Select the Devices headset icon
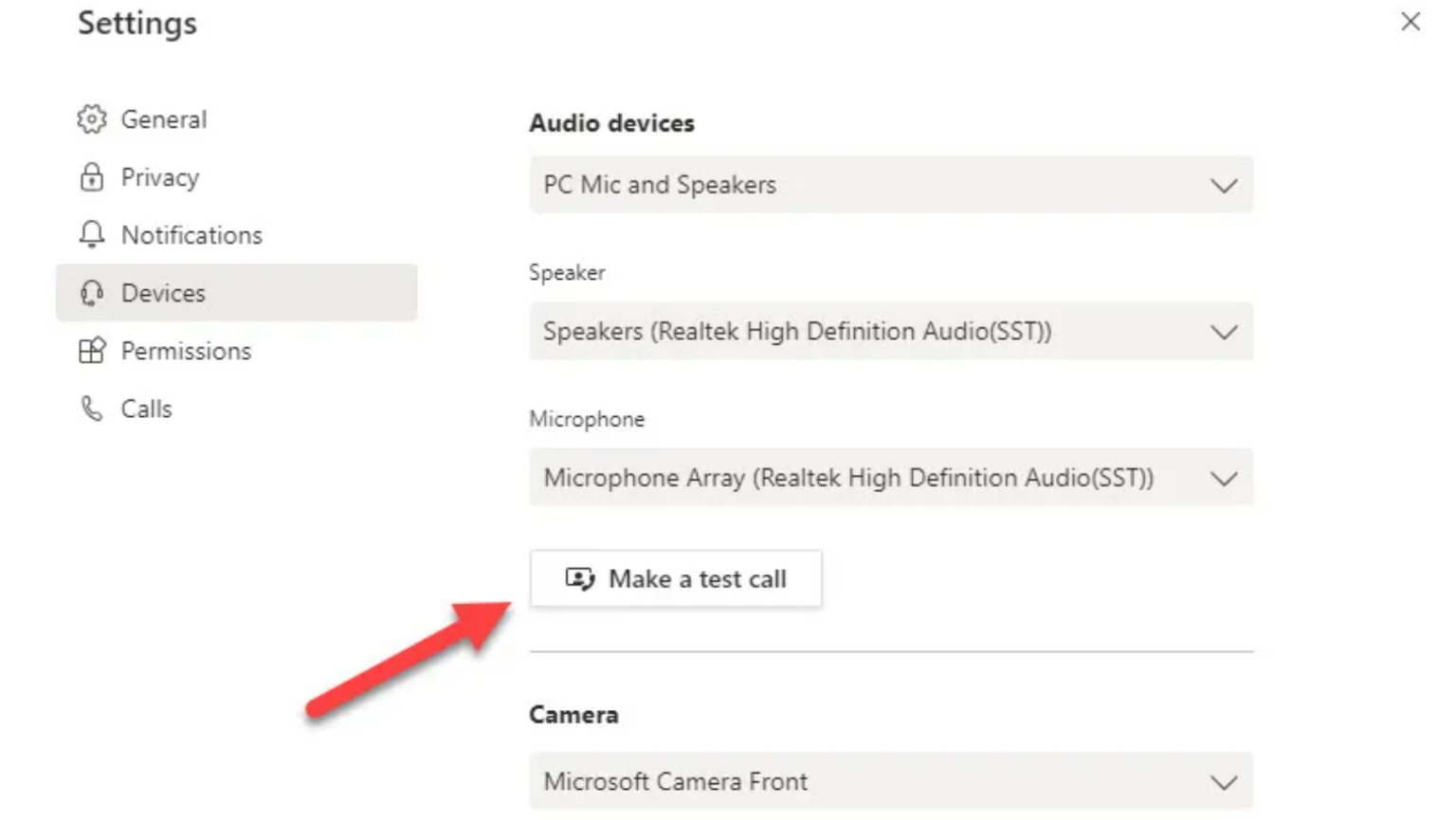The width and height of the screenshot is (1456, 820). click(91, 293)
